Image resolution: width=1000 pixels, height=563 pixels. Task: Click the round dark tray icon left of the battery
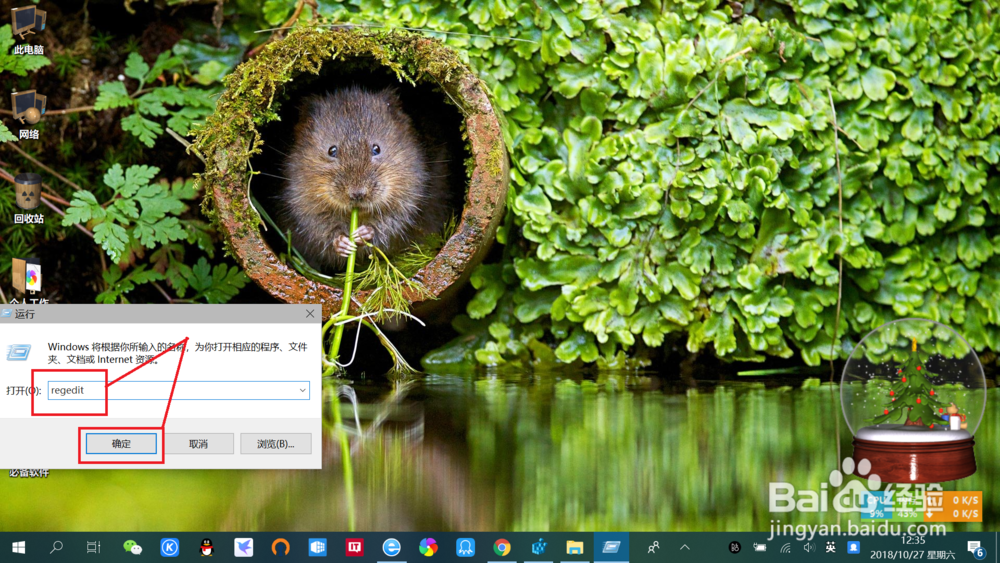pos(735,547)
